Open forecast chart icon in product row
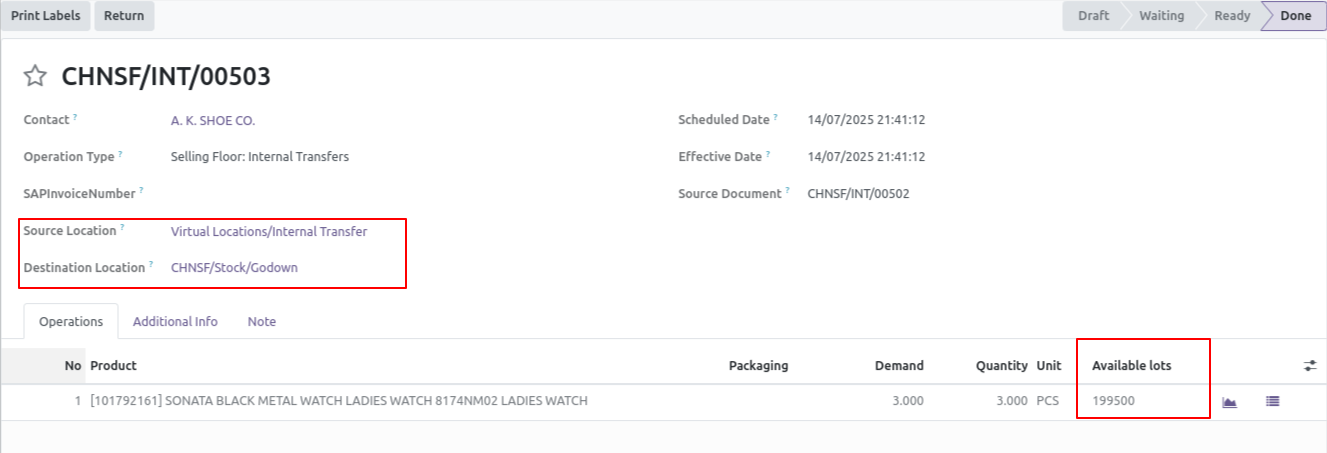Image resolution: width=1327 pixels, height=453 pixels. pyautogui.click(x=1230, y=401)
